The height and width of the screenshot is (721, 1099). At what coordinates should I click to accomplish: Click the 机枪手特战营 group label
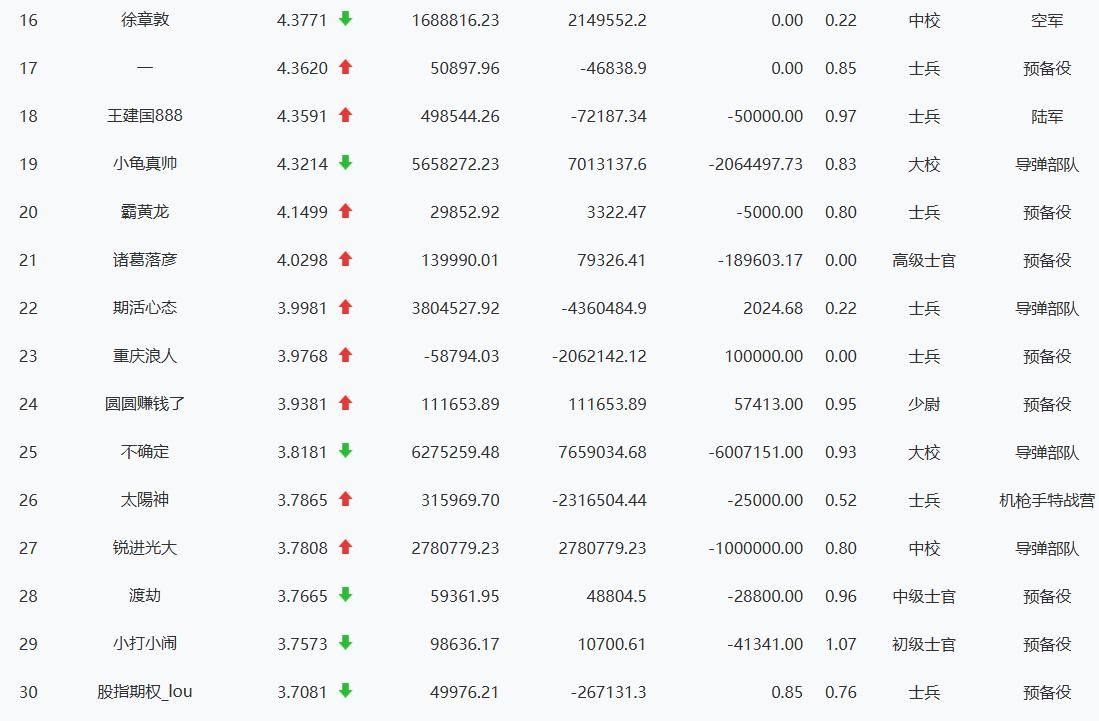tap(1046, 500)
